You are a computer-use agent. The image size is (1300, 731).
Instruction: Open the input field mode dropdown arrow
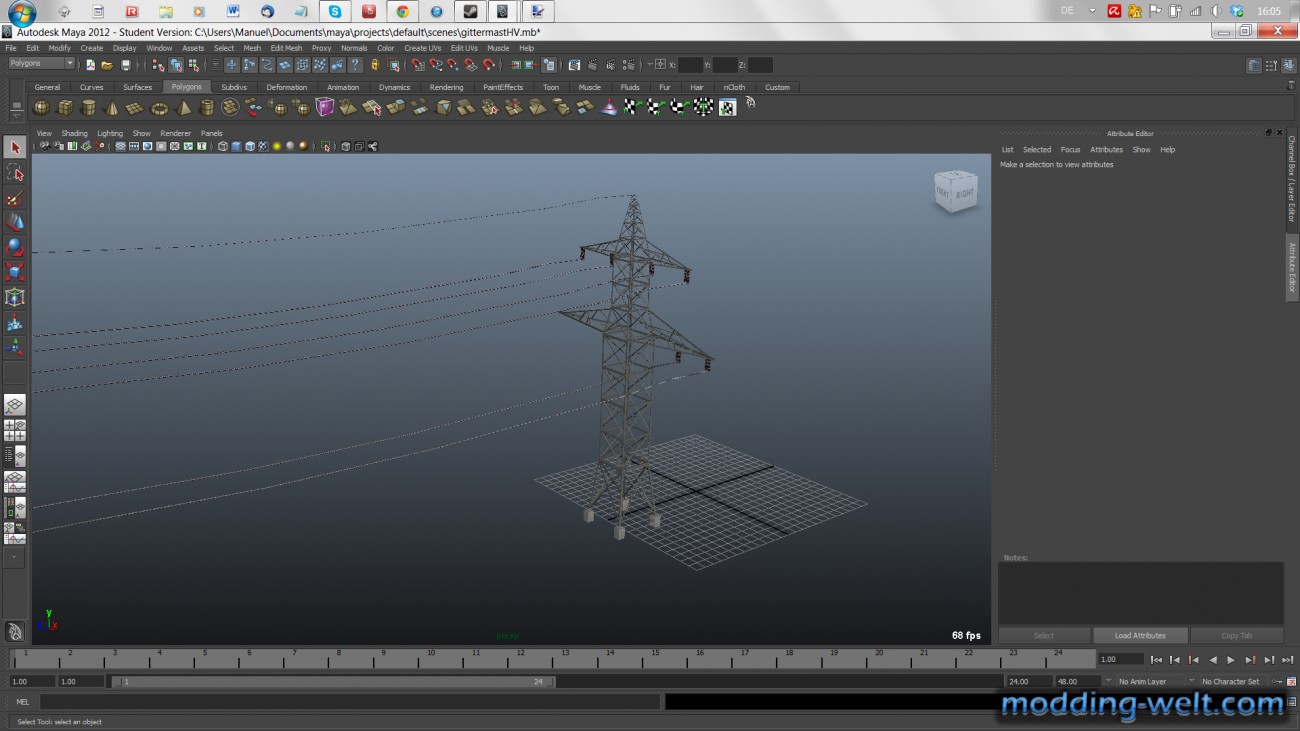pyautogui.click(x=650, y=65)
